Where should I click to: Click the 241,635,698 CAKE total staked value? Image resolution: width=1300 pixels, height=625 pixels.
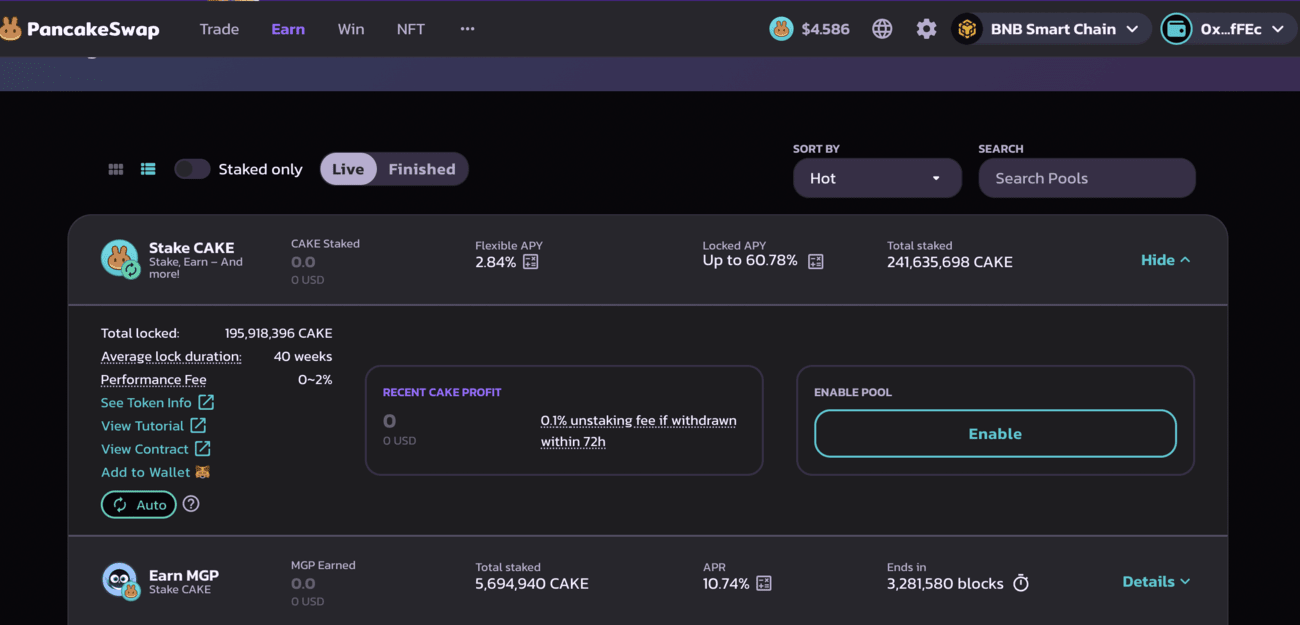point(950,262)
